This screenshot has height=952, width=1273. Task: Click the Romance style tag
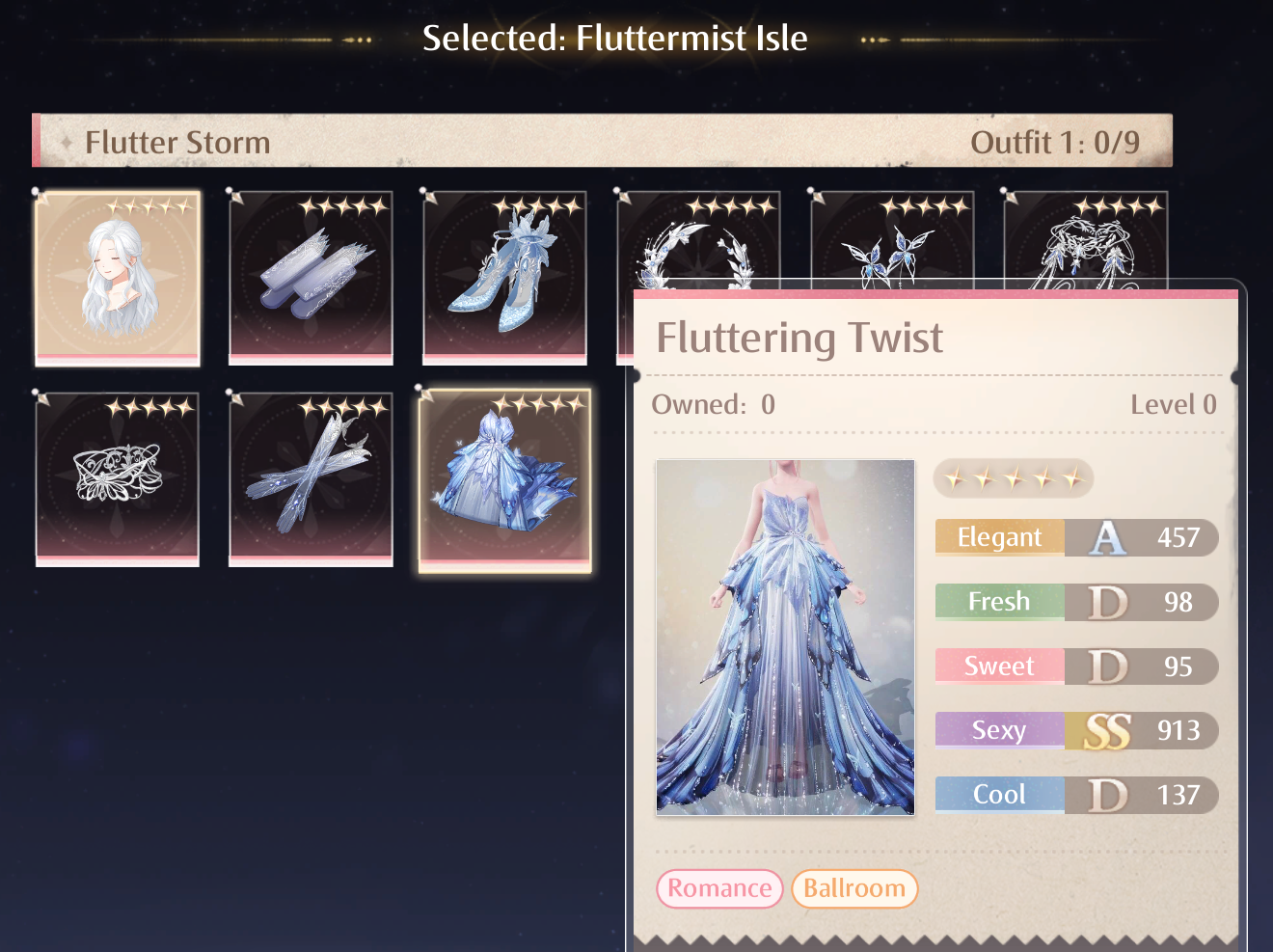[x=719, y=888]
